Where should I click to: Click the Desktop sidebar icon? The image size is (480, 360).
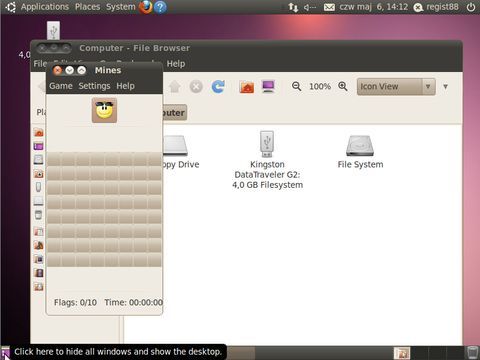coord(39,146)
